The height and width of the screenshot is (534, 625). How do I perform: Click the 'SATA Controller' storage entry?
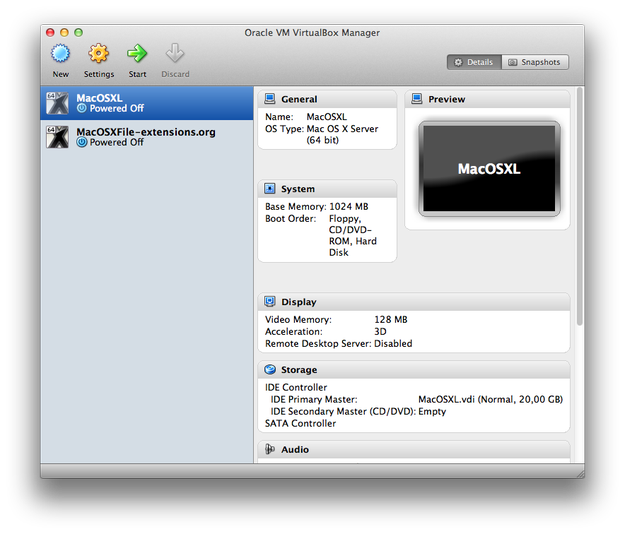point(301,423)
